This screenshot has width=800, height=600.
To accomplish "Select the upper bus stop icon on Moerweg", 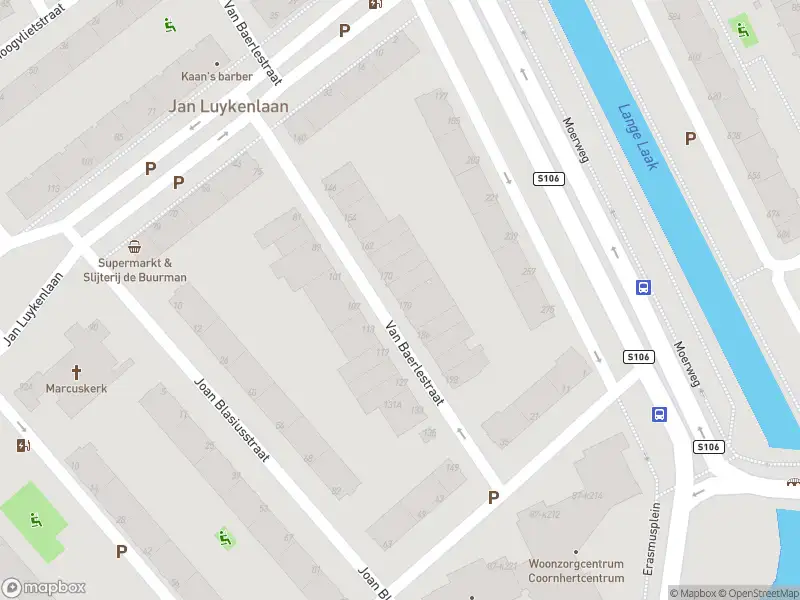I will (643, 287).
